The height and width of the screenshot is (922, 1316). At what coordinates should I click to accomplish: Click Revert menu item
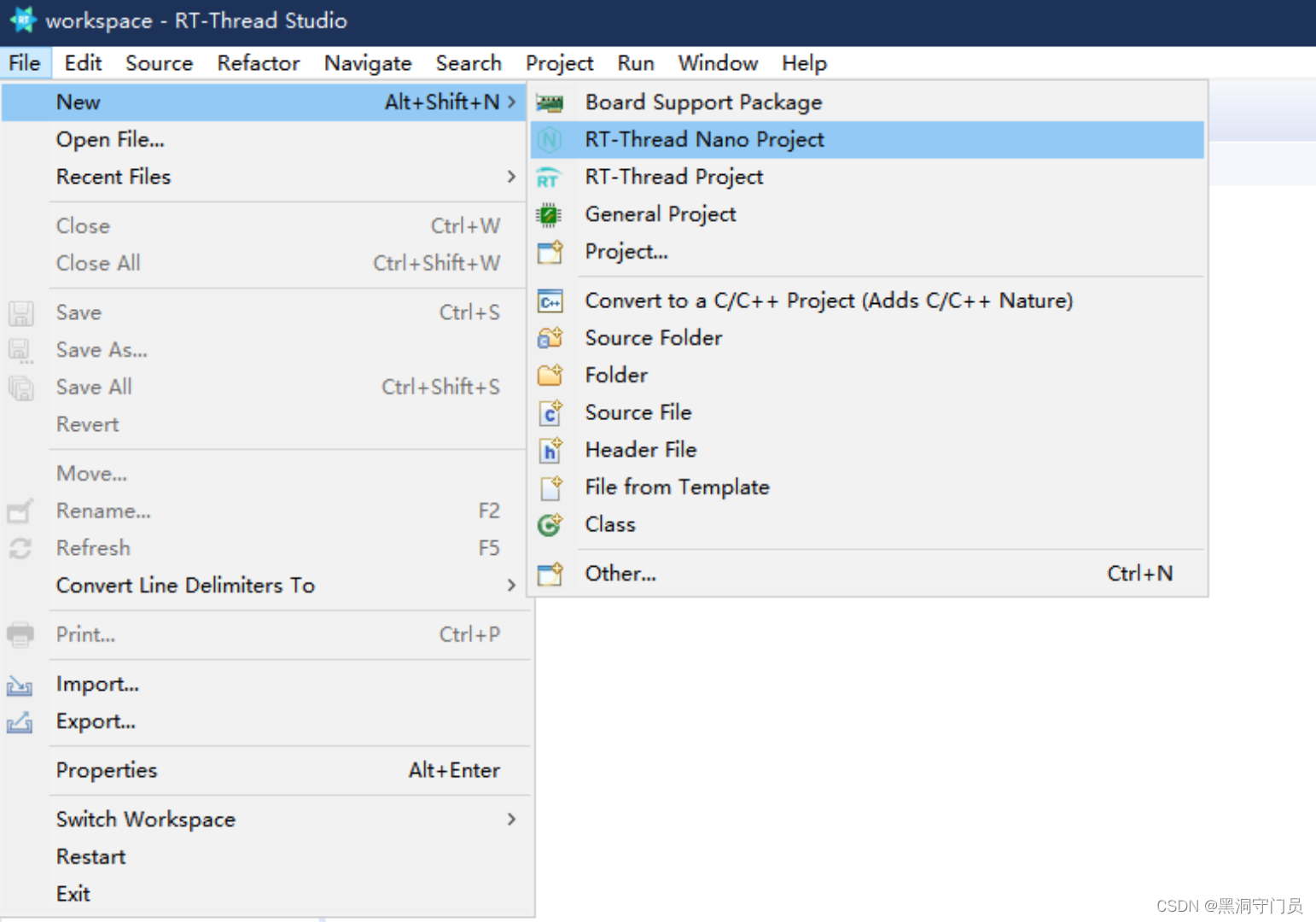point(264,424)
